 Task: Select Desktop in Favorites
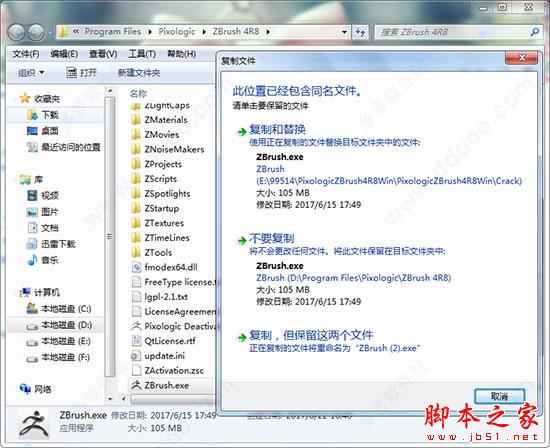click(x=50, y=131)
